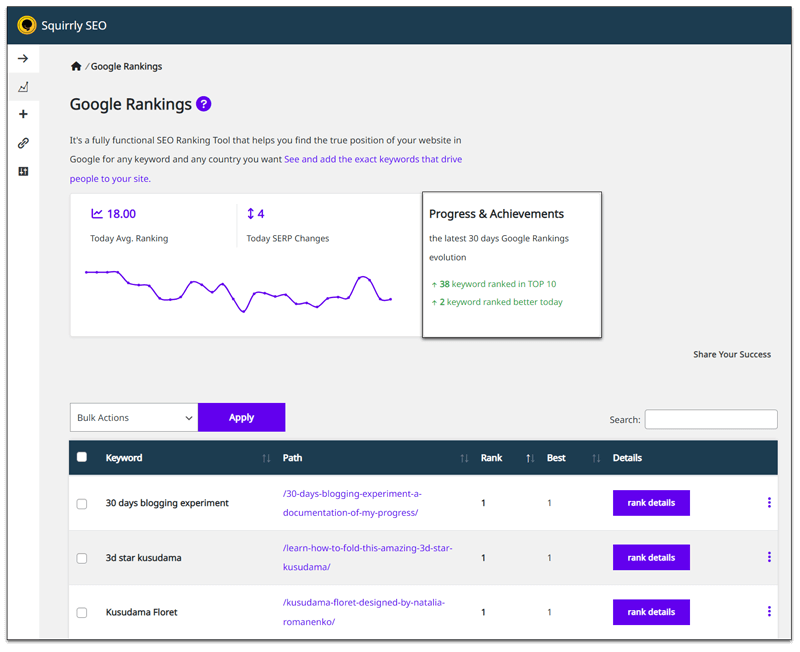Screen dimensions: 800x652
Task: Check the Kusudama Floret row
Action: (x=82, y=612)
